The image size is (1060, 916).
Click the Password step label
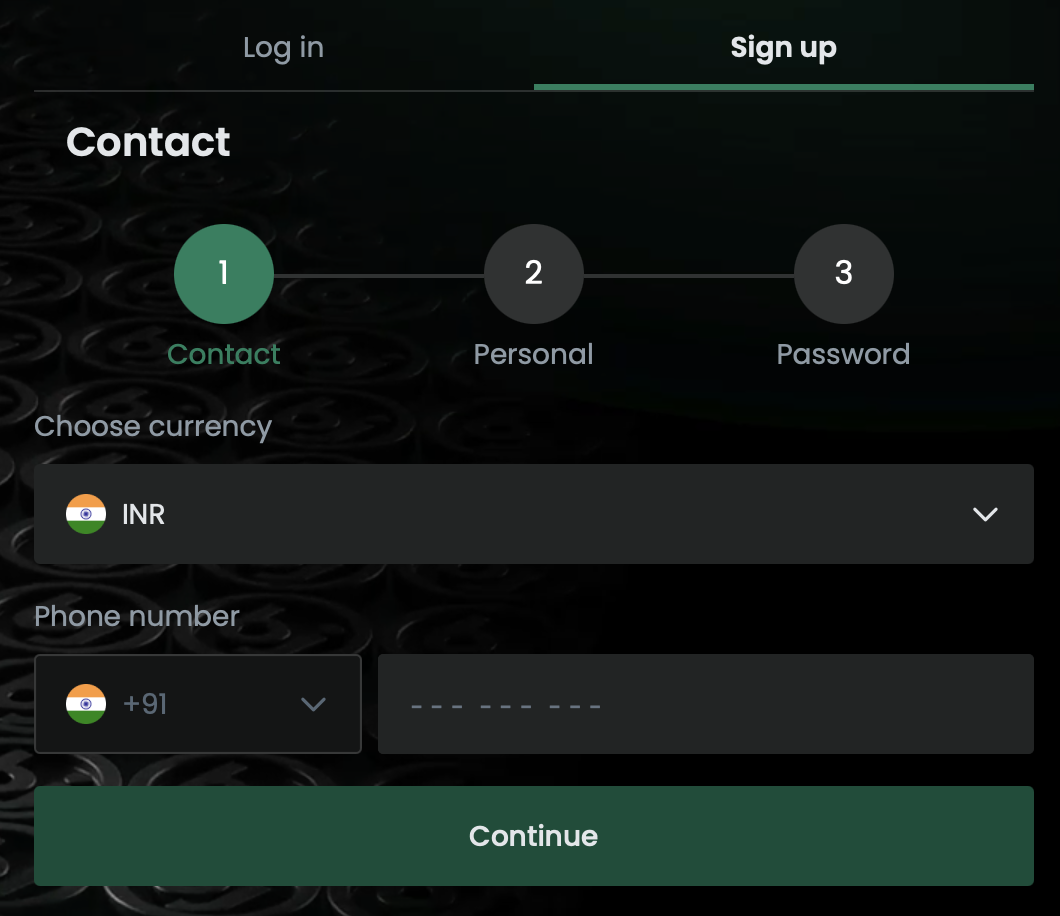843,353
